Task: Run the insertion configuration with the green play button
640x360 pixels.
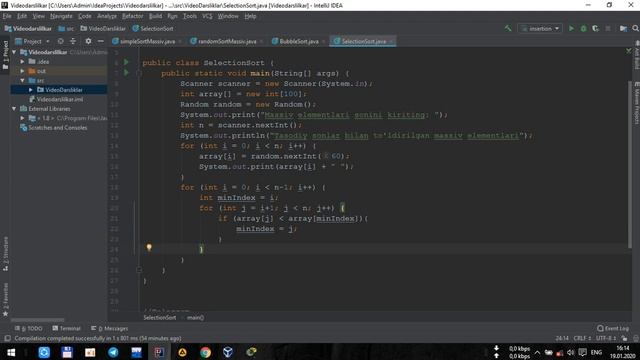Action: click(571, 29)
